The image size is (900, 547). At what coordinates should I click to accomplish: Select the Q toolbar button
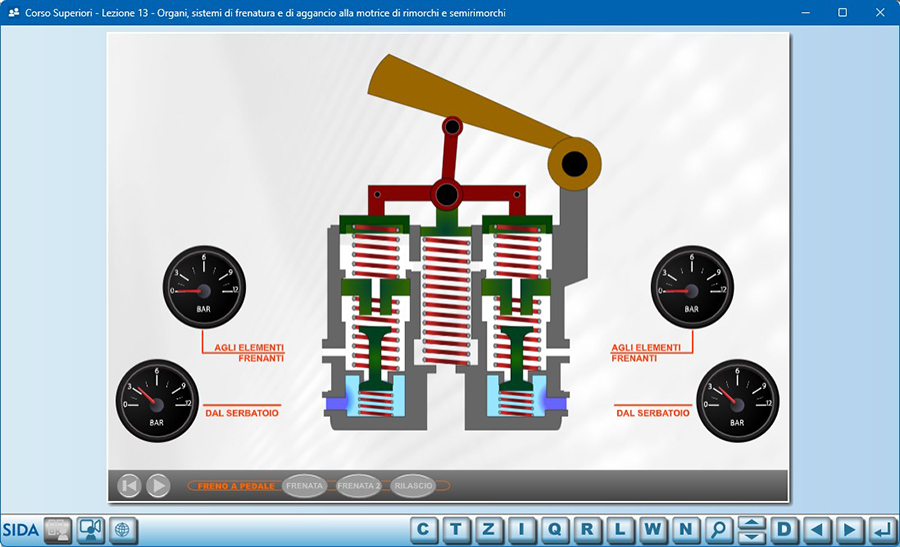coord(554,529)
